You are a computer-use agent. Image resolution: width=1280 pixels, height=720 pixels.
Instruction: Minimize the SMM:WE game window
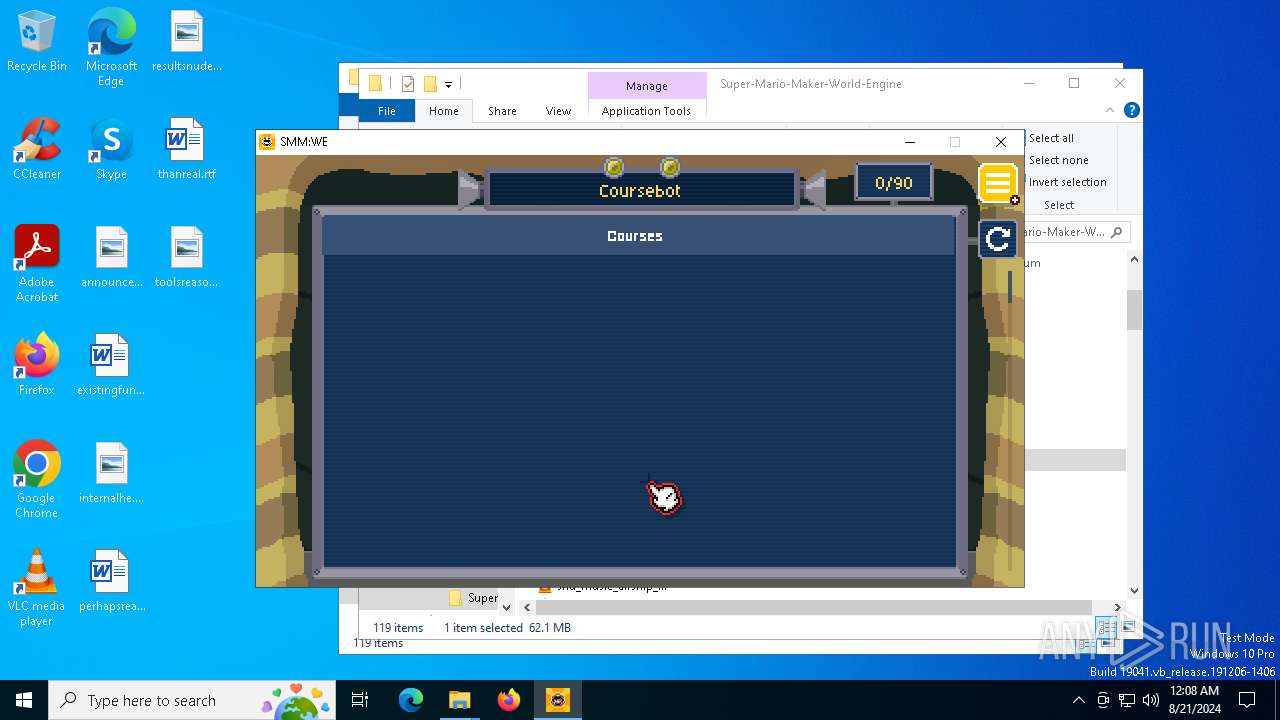909,142
